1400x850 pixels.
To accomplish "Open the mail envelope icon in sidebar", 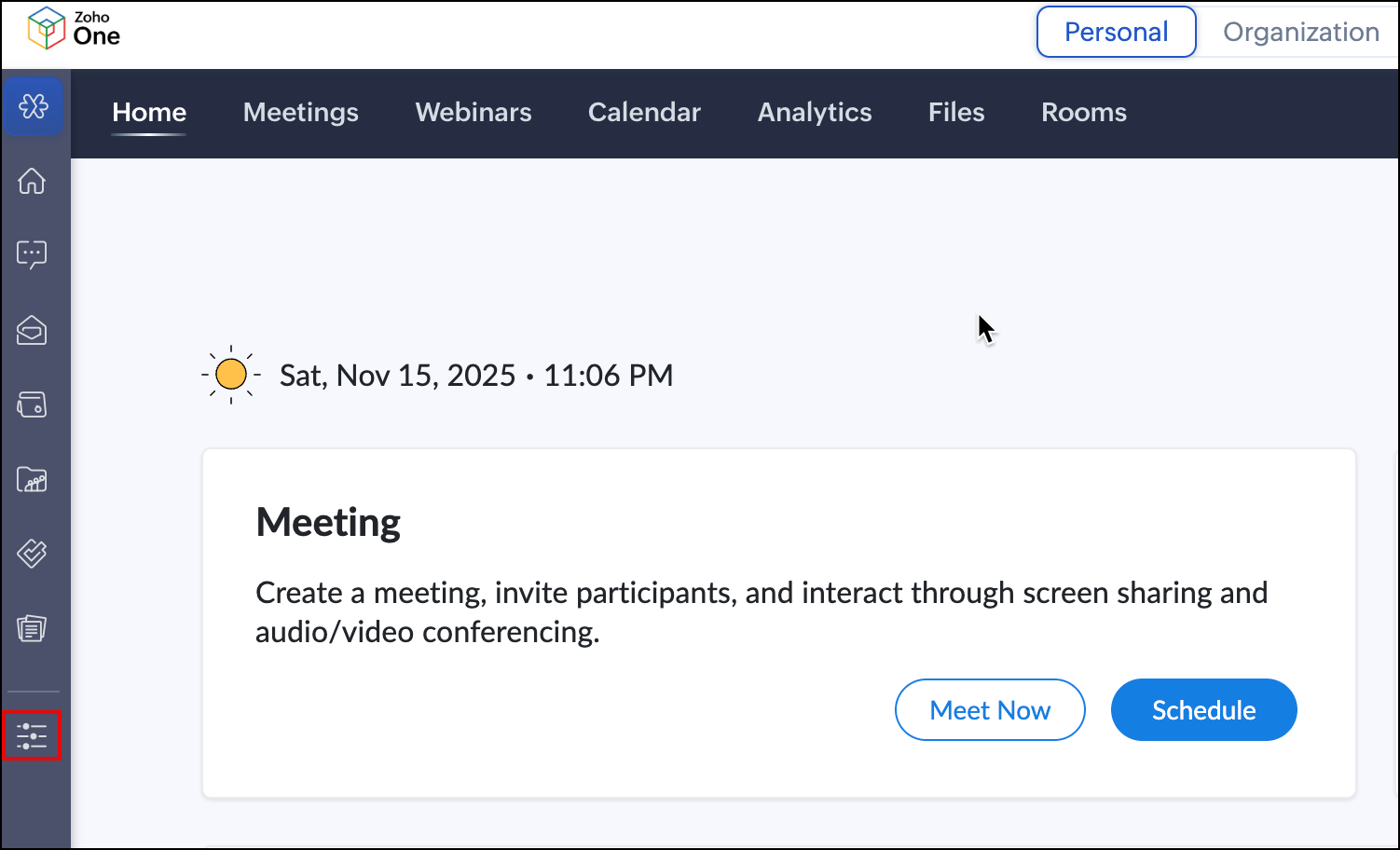I will [x=32, y=330].
